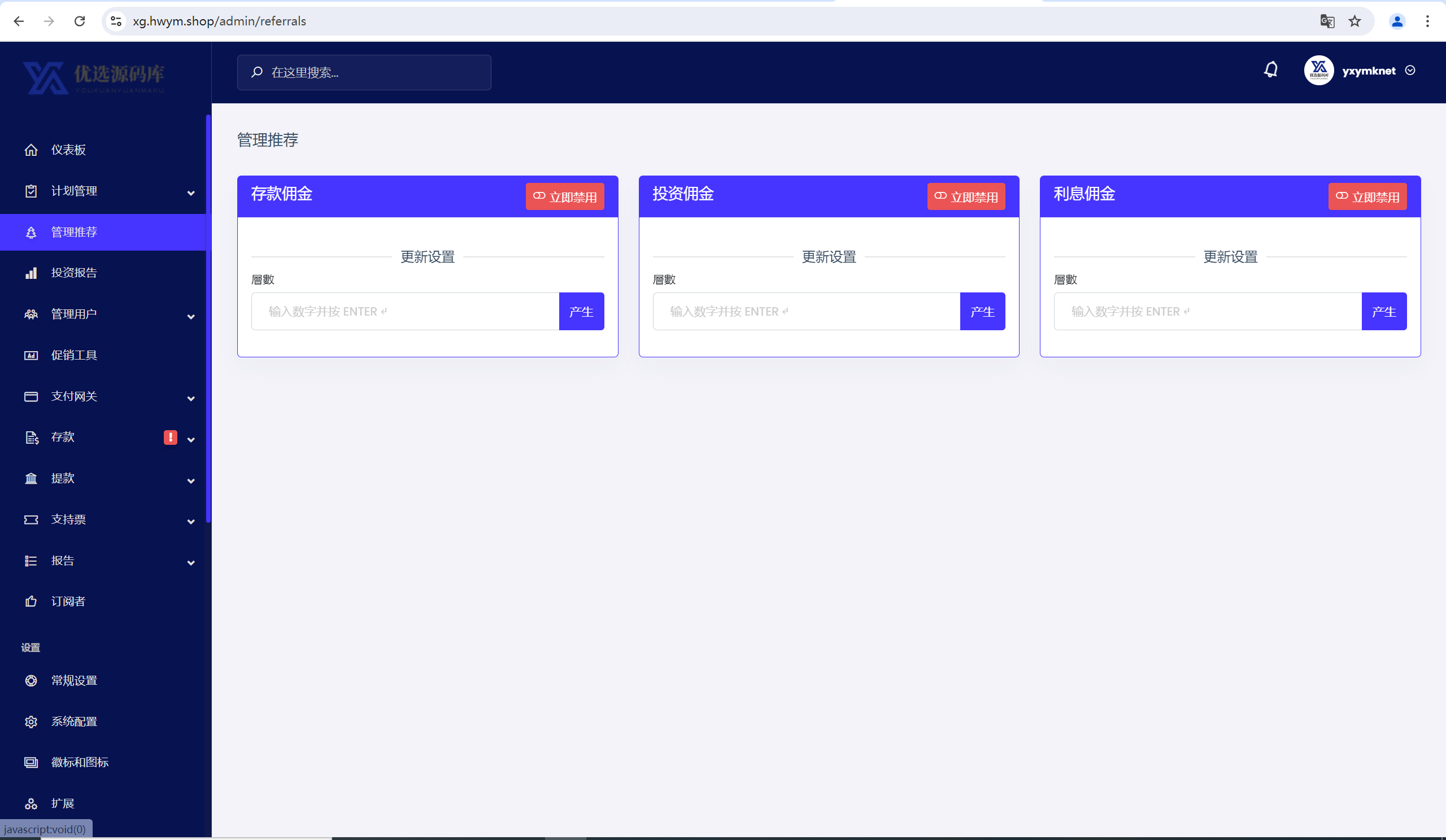The image size is (1446, 840).
Task: Click the 扩展 cubes icon
Action: [x=31, y=803]
